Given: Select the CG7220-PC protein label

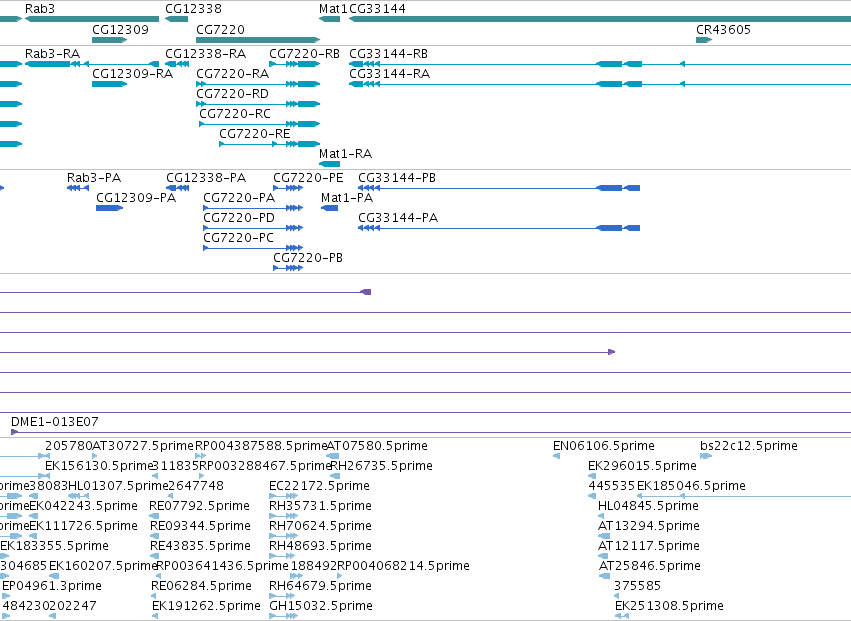Looking at the screenshot, I should click(x=238, y=238).
